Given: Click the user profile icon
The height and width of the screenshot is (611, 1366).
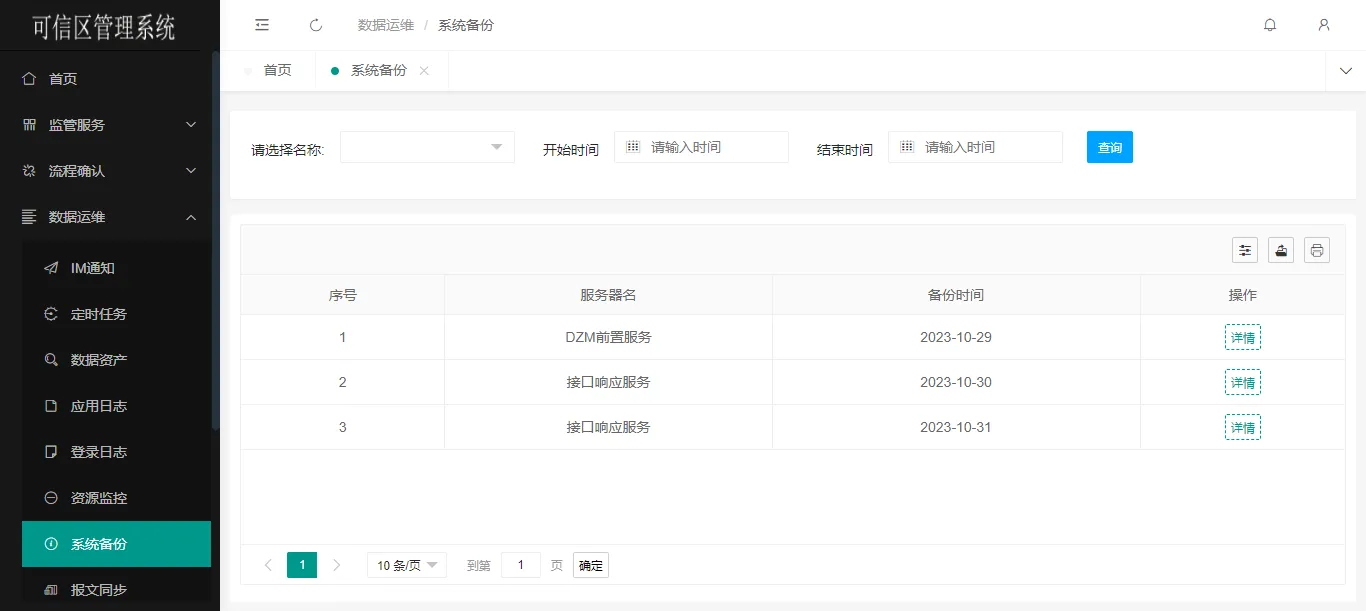Looking at the screenshot, I should pos(1324,25).
